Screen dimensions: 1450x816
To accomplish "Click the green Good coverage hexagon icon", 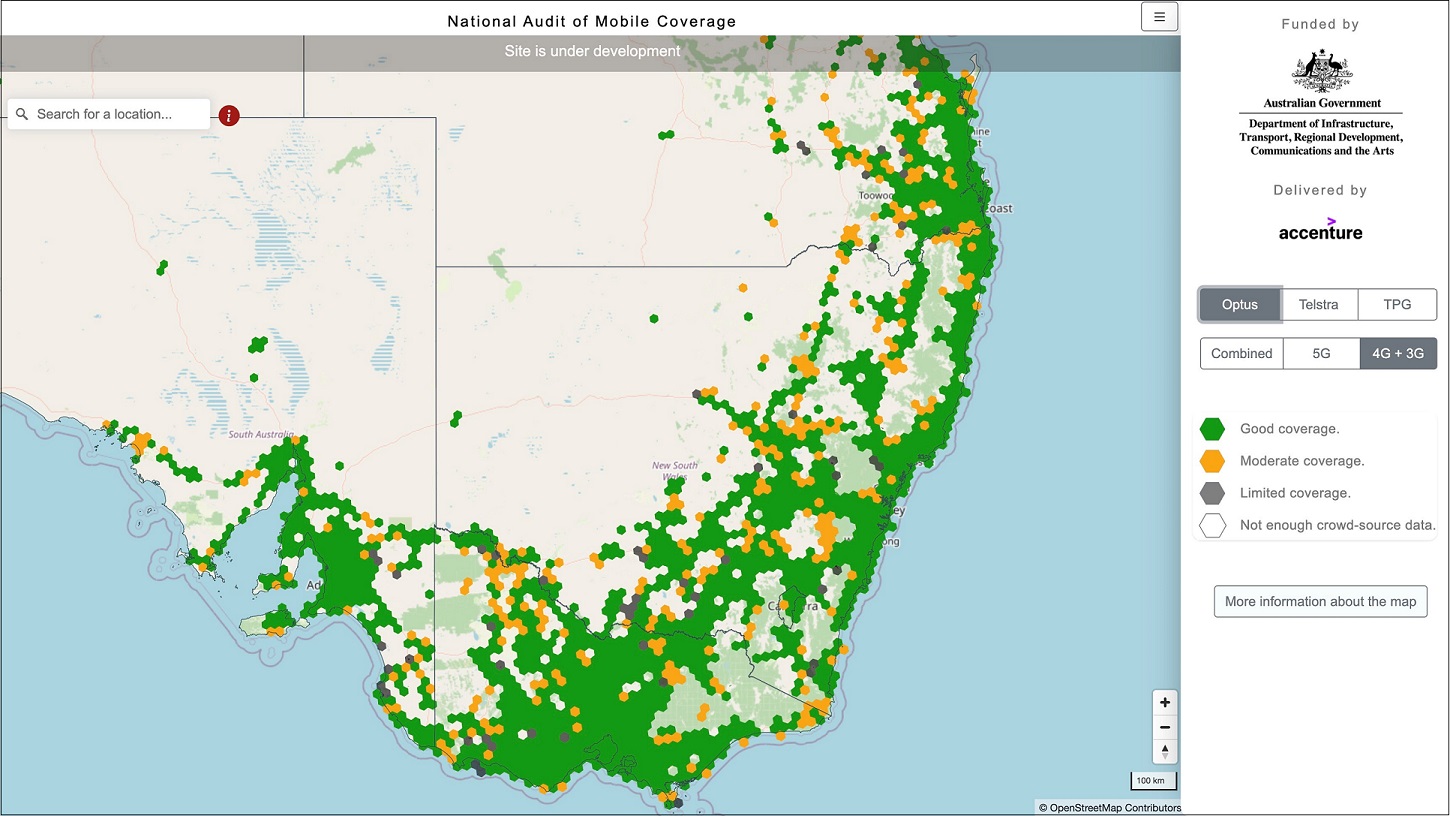I will (1212, 428).
